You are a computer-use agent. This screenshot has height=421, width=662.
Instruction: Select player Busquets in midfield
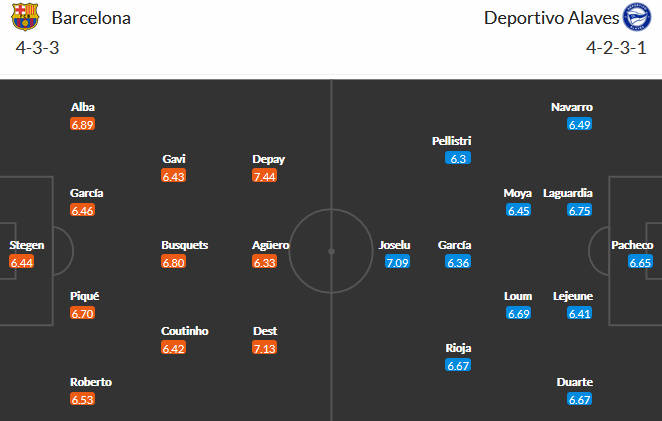coord(184,245)
